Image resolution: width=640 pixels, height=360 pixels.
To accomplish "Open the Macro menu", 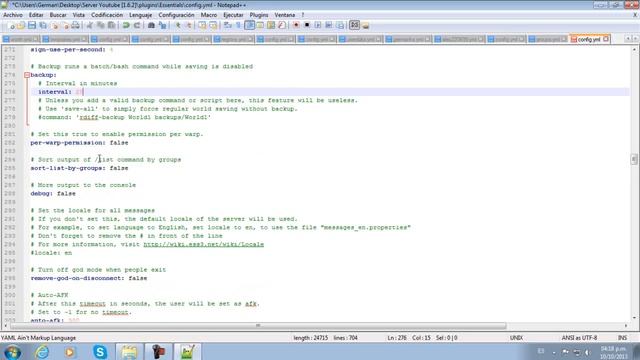I will click(x=209, y=15).
